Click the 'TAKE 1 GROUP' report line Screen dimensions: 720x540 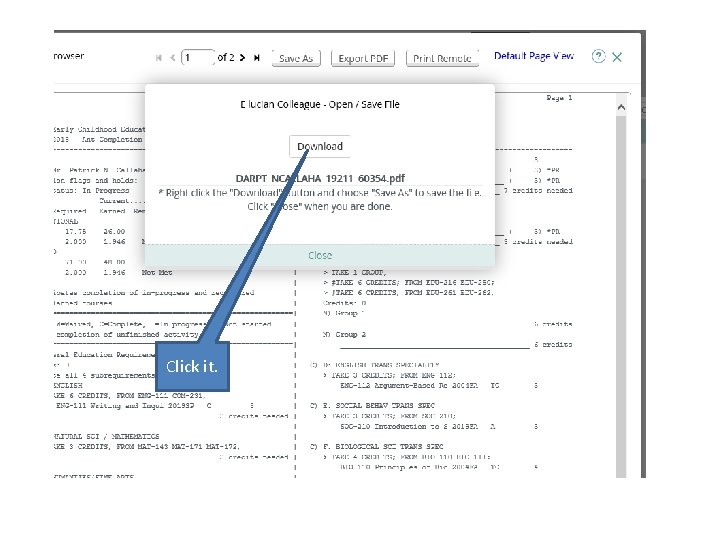click(354, 272)
